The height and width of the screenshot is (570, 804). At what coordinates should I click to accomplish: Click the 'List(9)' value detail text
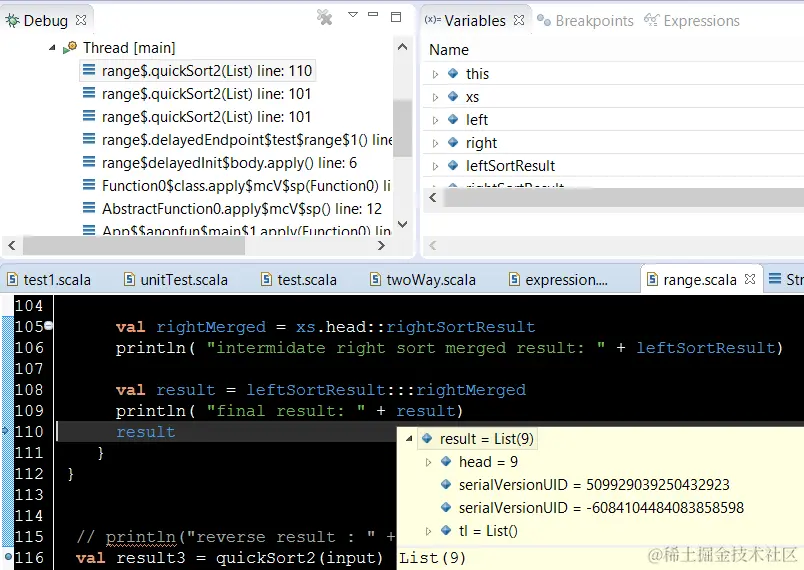coord(432,558)
